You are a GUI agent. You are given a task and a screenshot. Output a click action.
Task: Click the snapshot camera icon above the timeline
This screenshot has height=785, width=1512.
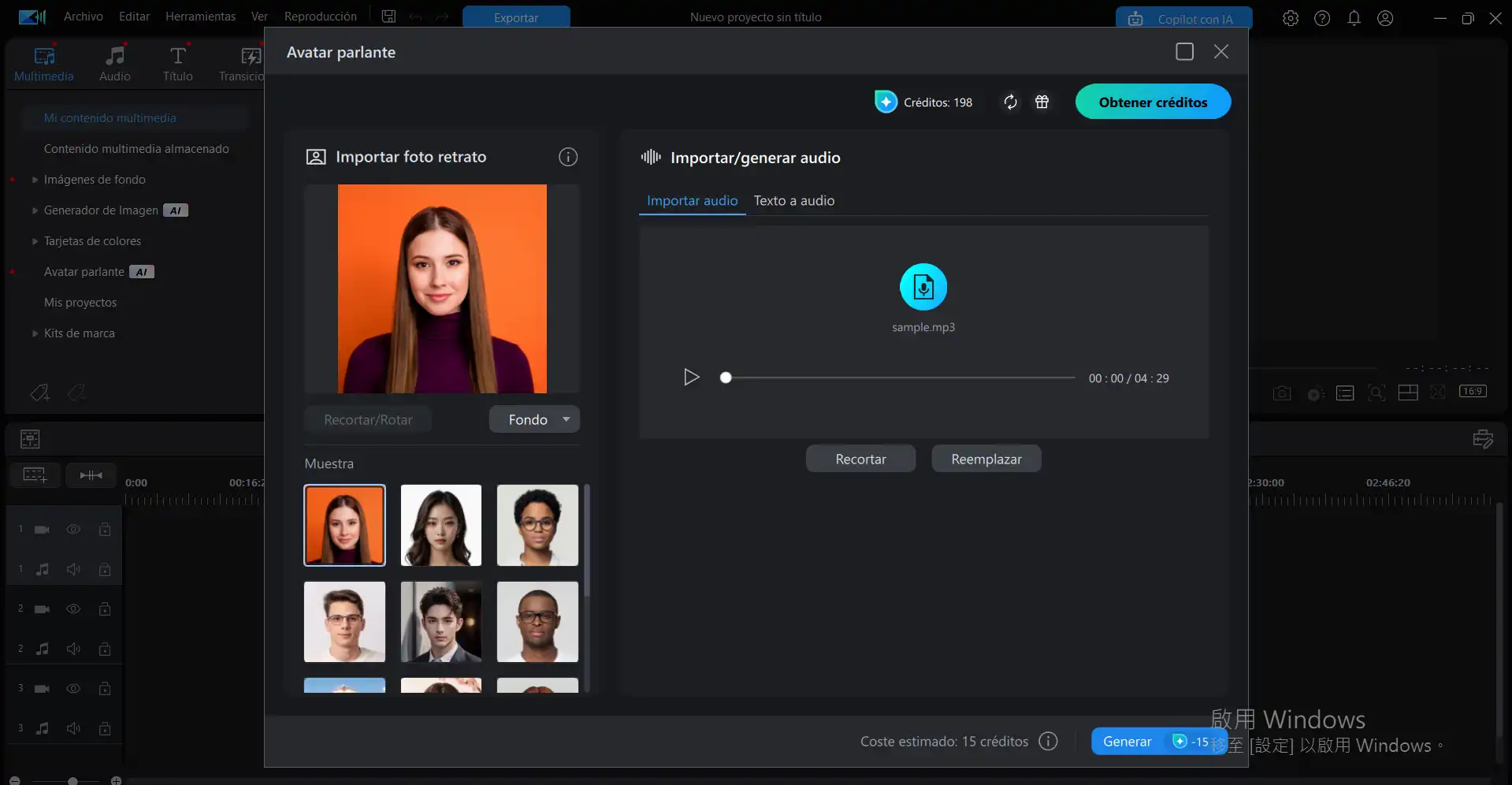[1282, 392]
